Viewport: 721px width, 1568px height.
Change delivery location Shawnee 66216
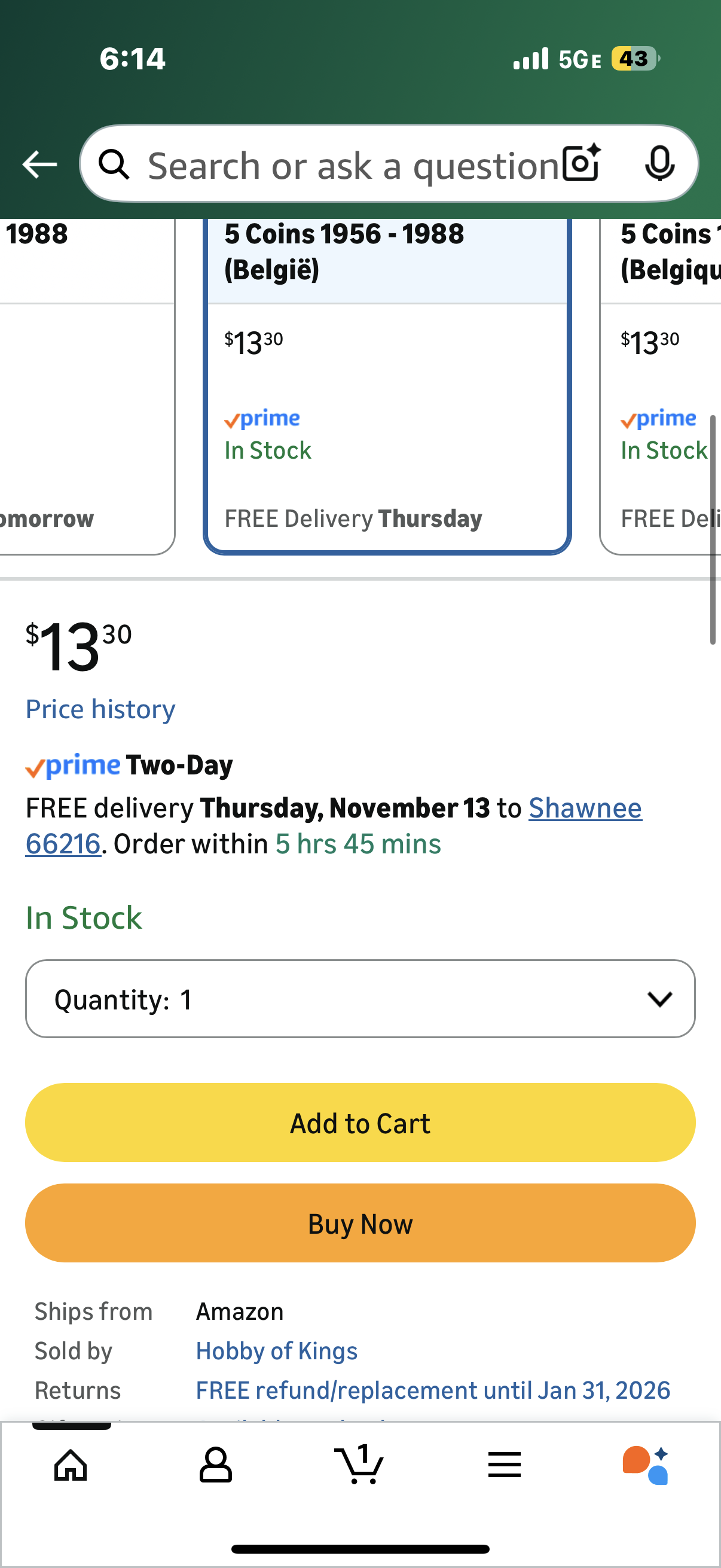click(584, 809)
